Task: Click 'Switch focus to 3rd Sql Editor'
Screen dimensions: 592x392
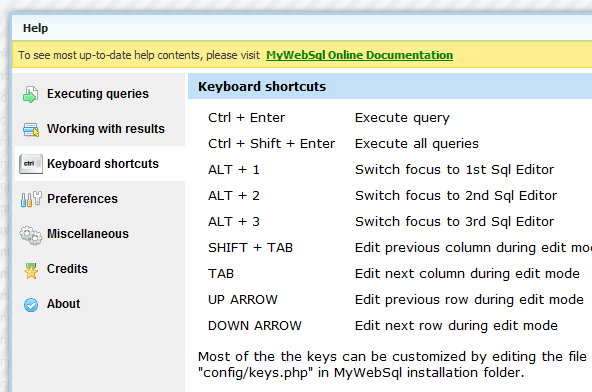Action: [x=455, y=222]
